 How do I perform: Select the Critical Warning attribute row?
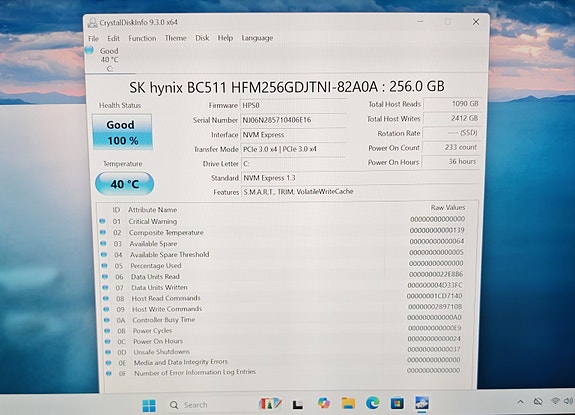[282, 221]
